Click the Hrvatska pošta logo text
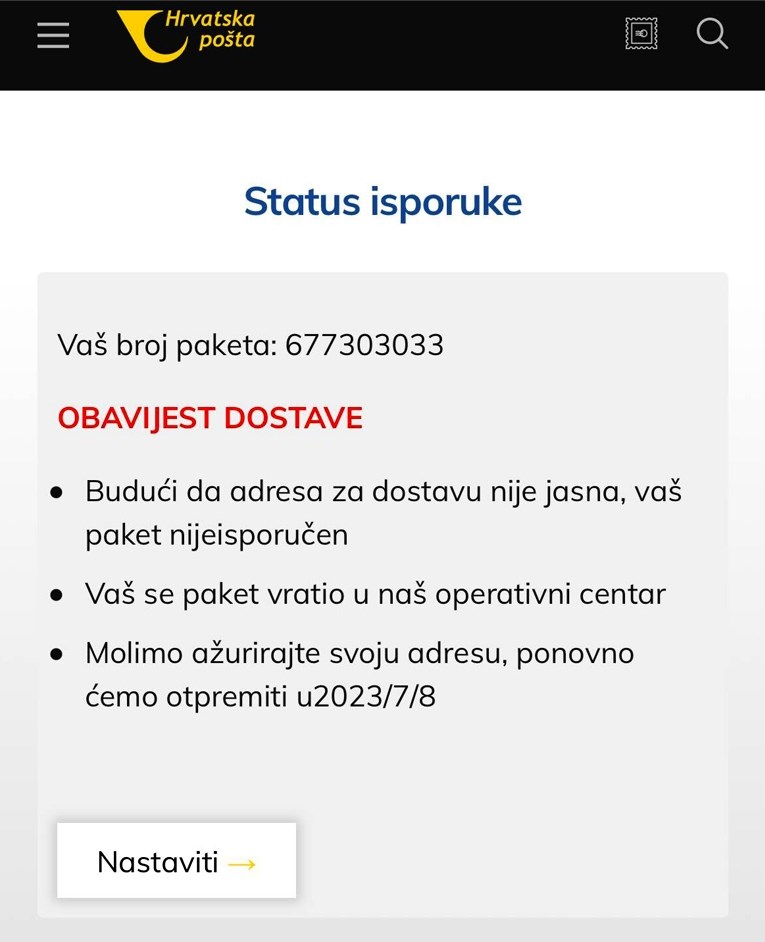765x942 pixels. [210, 29]
